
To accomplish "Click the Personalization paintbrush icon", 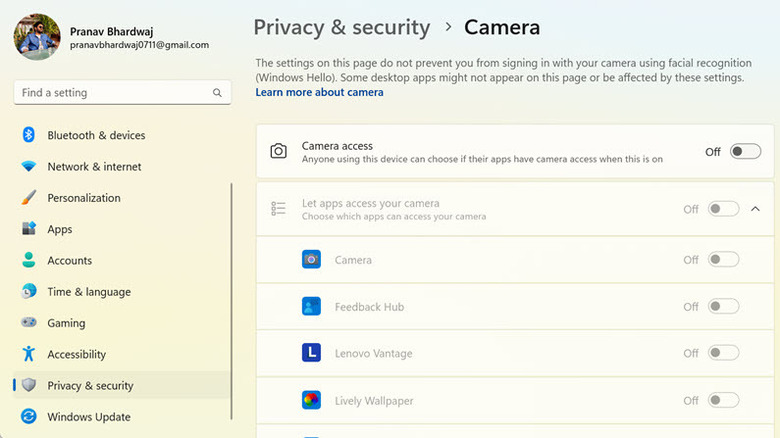I will tap(29, 198).
